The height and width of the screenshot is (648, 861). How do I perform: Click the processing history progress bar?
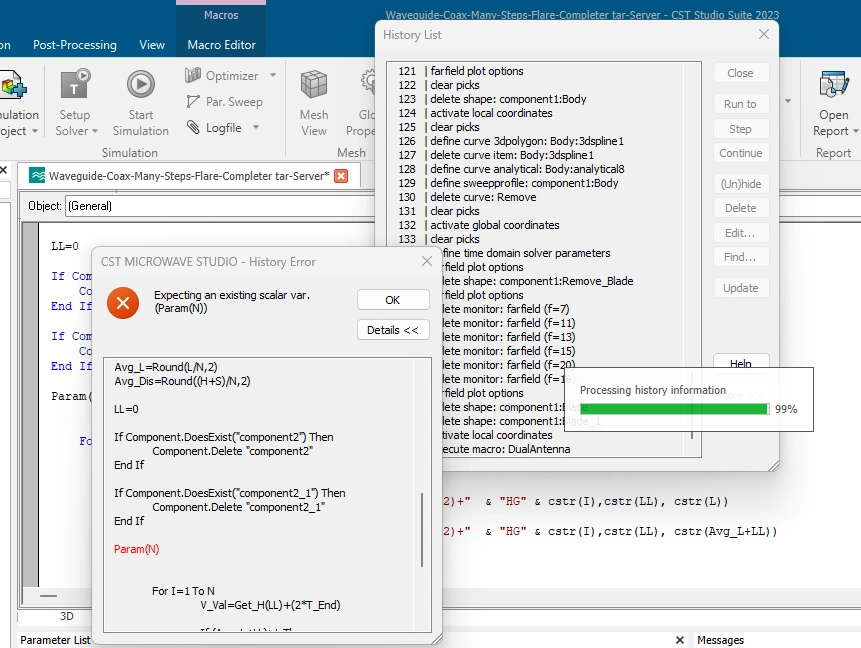coord(674,409)
